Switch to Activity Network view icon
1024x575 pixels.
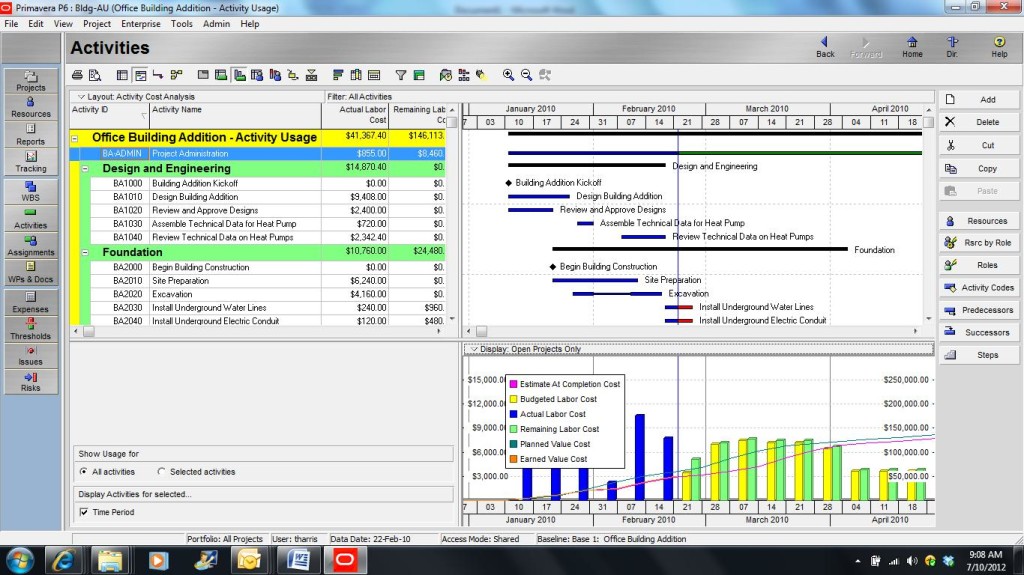tap(176, 75)
